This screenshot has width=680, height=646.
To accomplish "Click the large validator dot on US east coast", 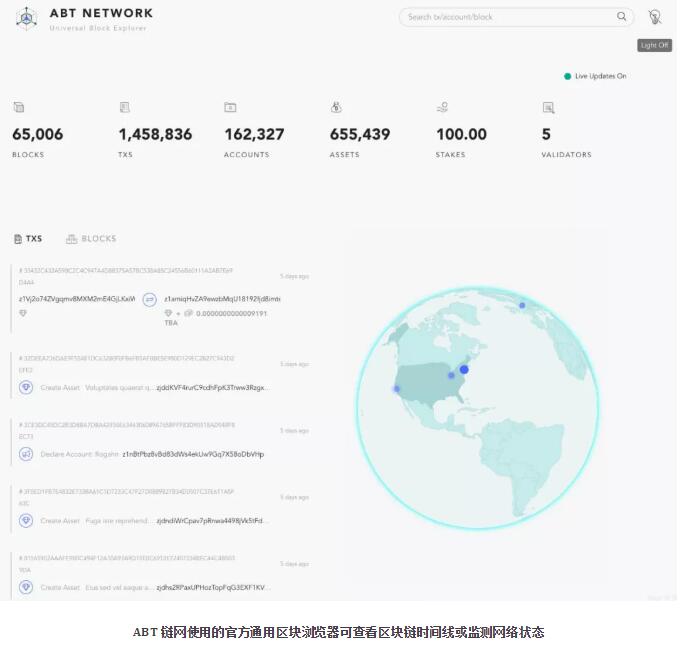I will (464, 369).
